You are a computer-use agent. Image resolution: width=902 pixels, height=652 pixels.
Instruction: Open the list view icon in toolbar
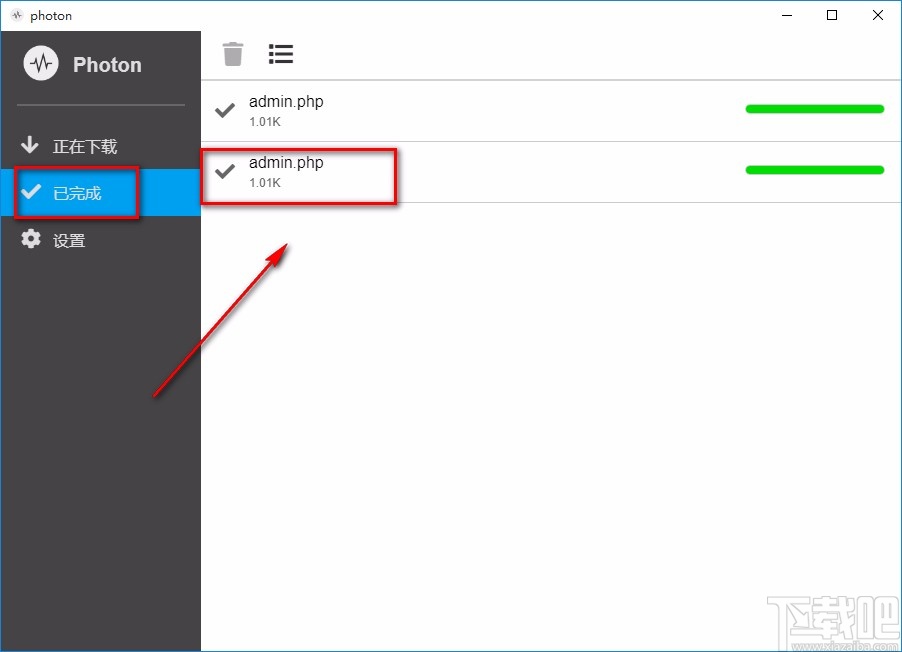281,54
